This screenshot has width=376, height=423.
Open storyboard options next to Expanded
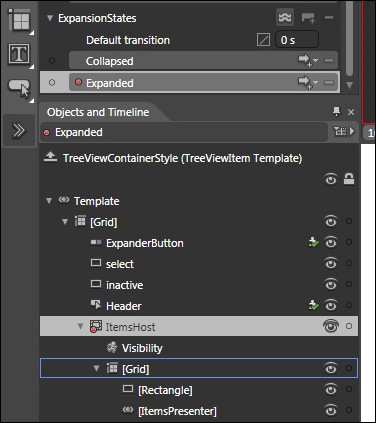pyautogui.click(x=344, y=131)
